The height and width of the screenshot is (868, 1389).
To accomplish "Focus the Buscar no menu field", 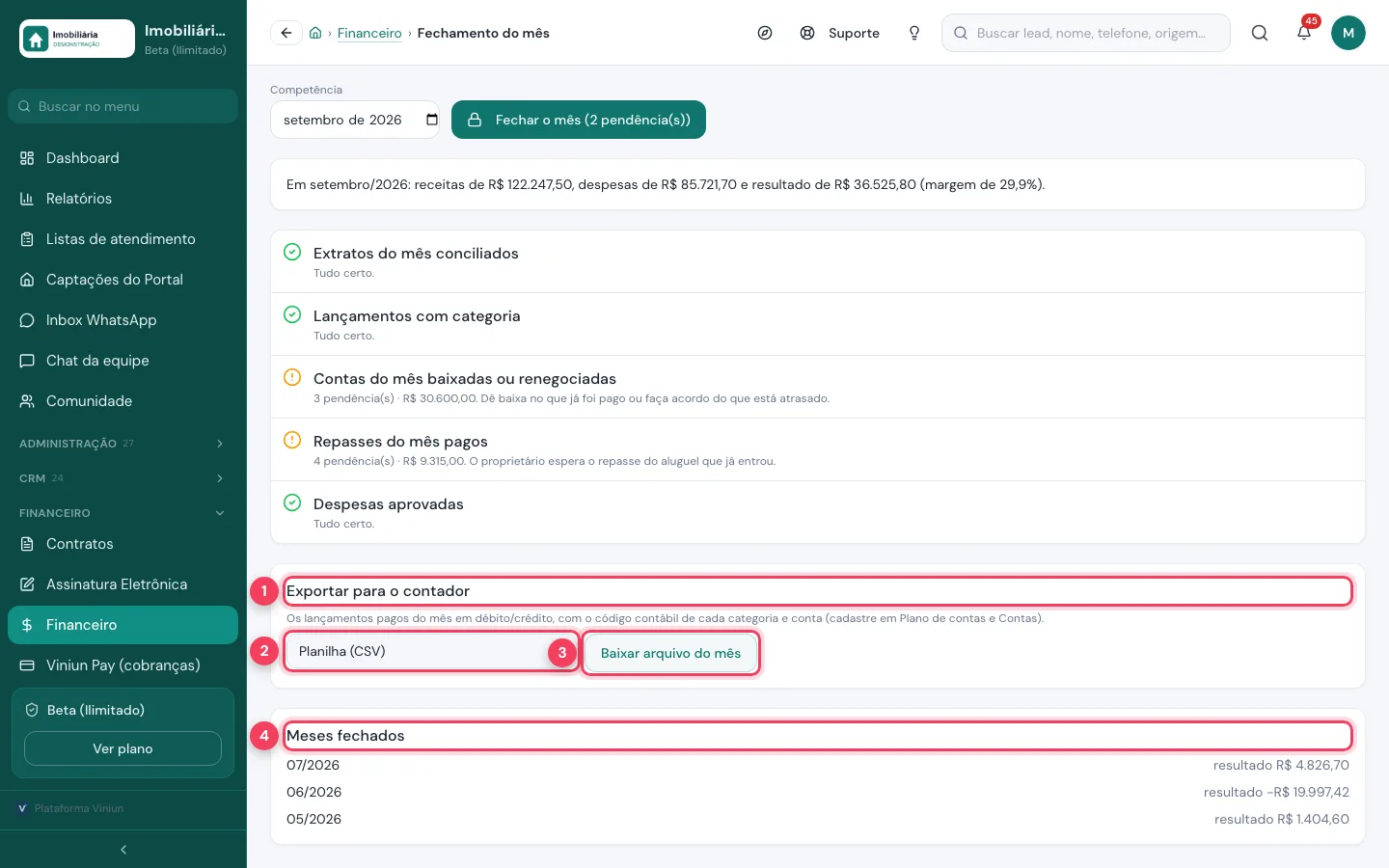I will pyautogui.click(x=123, y=106).
